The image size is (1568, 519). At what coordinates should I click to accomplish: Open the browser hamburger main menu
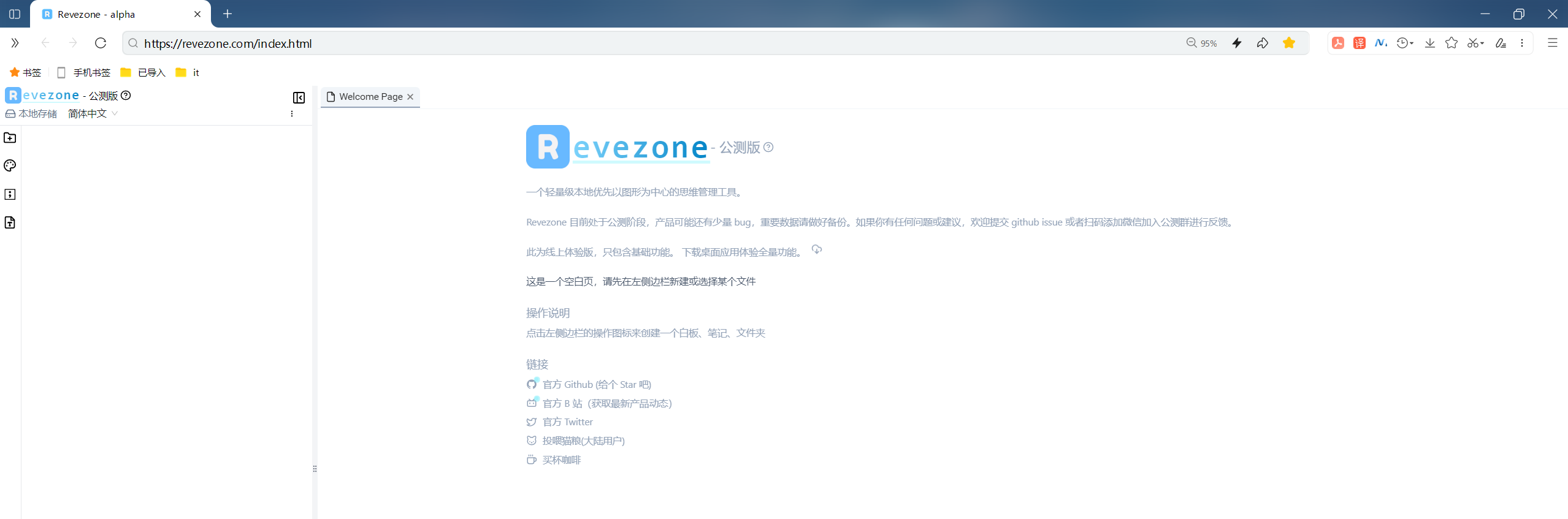click(x=1553, y=43)
